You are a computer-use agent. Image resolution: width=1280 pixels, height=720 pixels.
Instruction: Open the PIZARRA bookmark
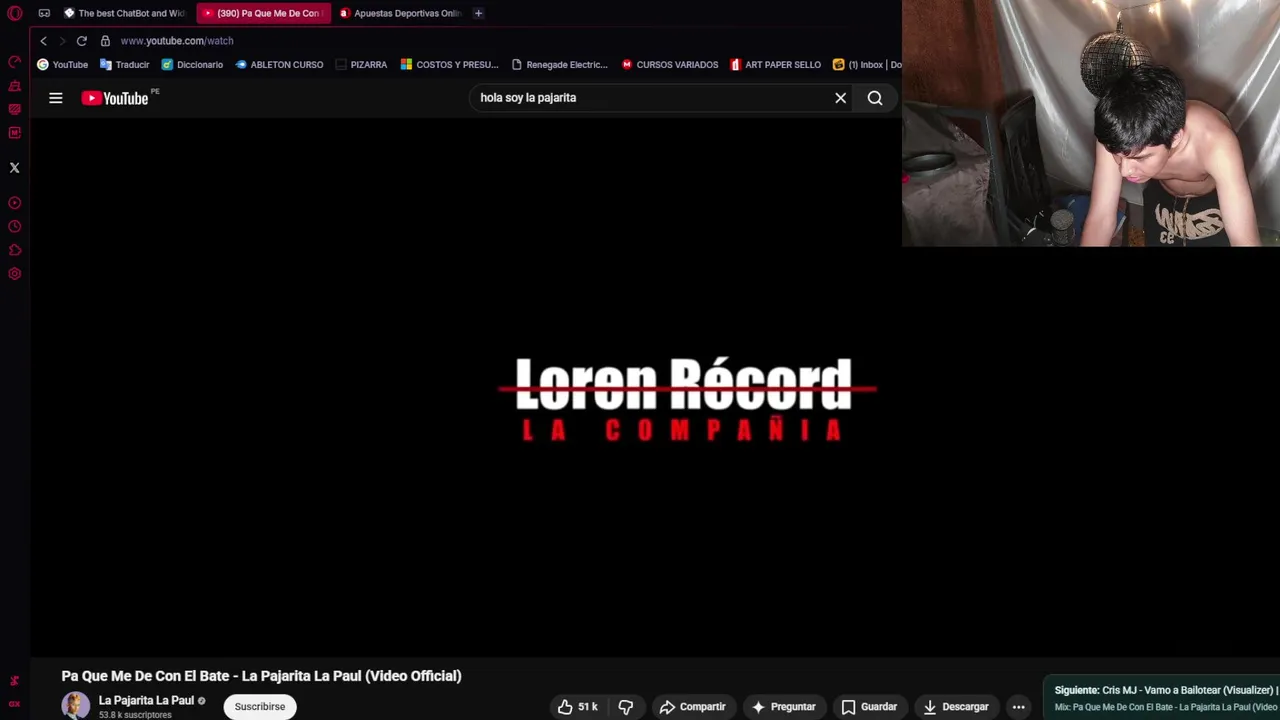(x=361, y=64)
